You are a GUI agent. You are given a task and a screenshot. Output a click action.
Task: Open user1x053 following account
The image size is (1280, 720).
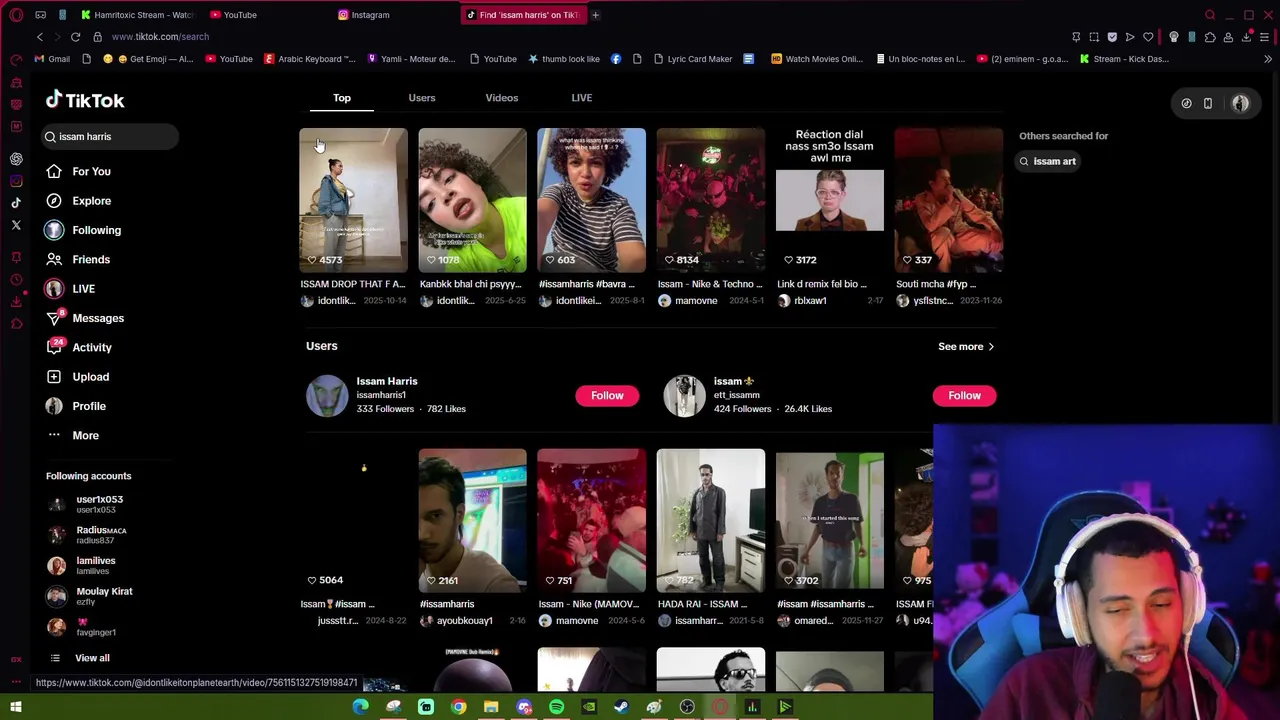(85, 504)
